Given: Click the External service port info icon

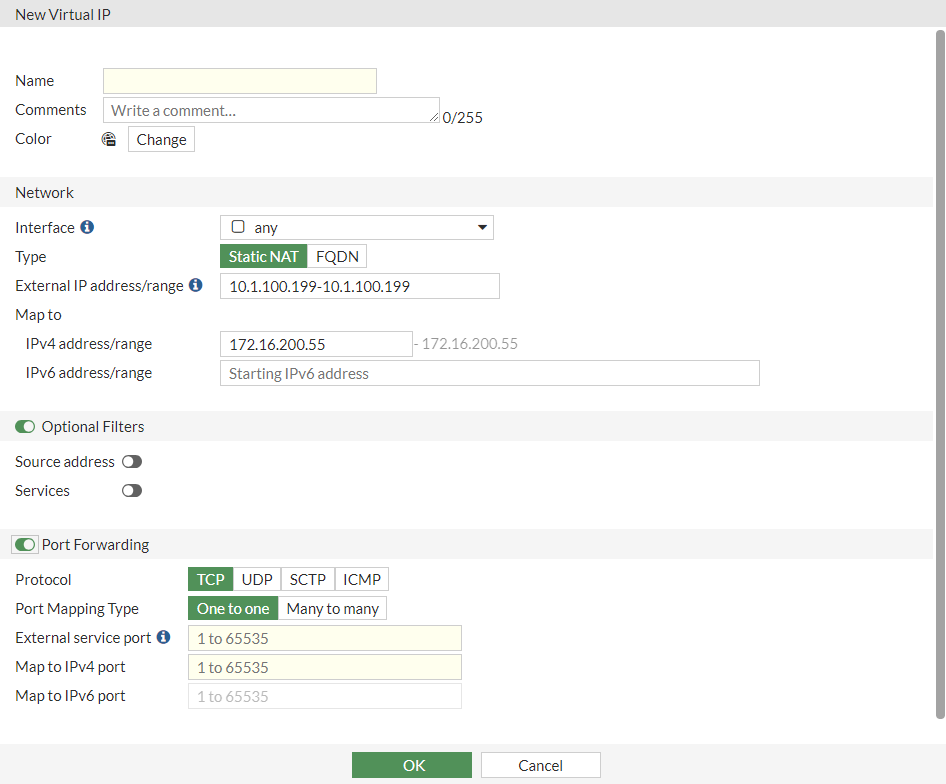Looking at the screenshot, I should (164, 637).
